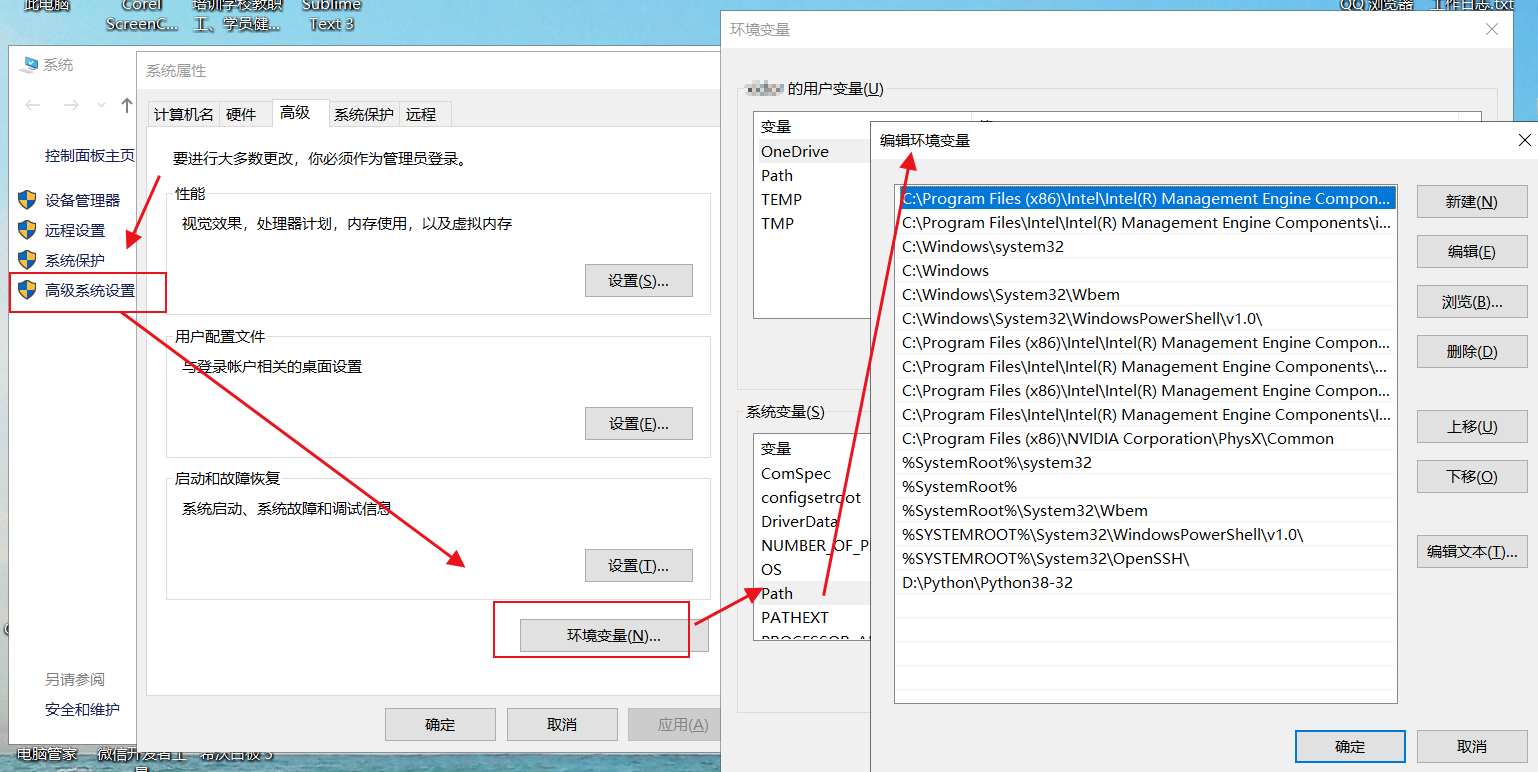Screen dimensions: 1538x772
Task: Select %SYSTEMROOT%\System32\WindowsPowerShell\v1.0\ entry
Action: 1145,534
